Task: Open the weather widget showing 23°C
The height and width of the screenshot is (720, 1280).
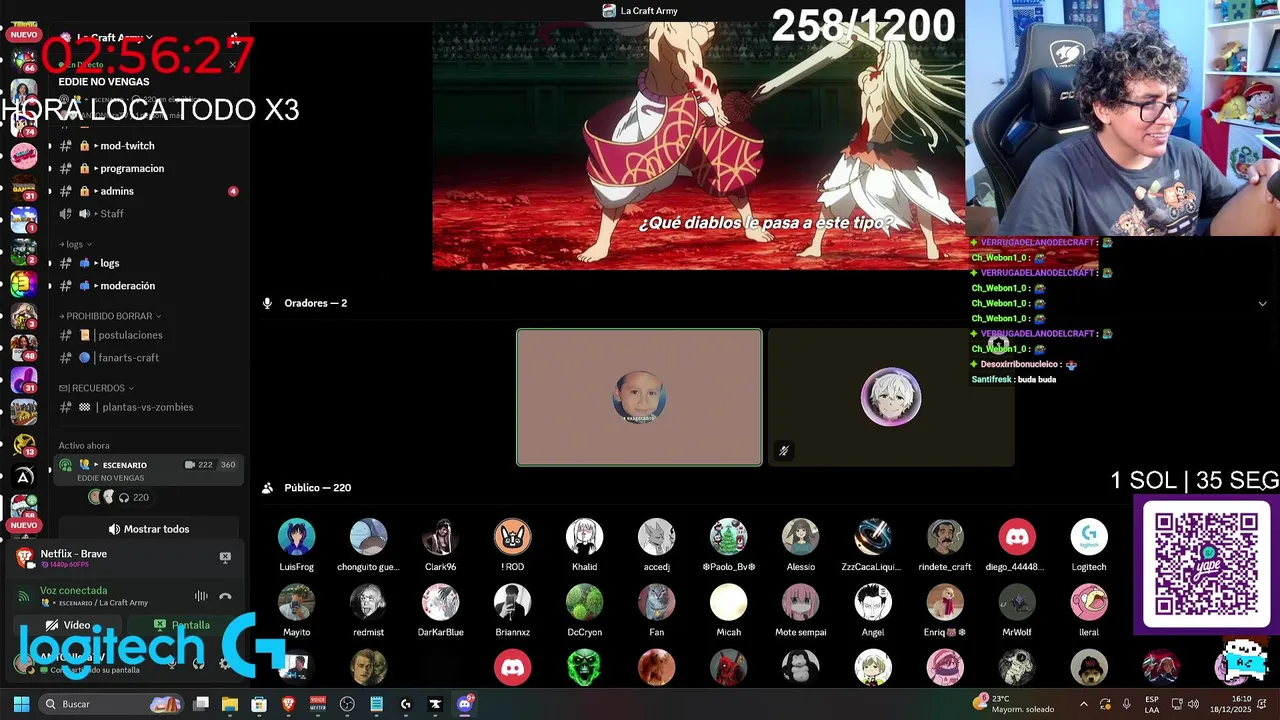Action: (x=1015, y=704)
